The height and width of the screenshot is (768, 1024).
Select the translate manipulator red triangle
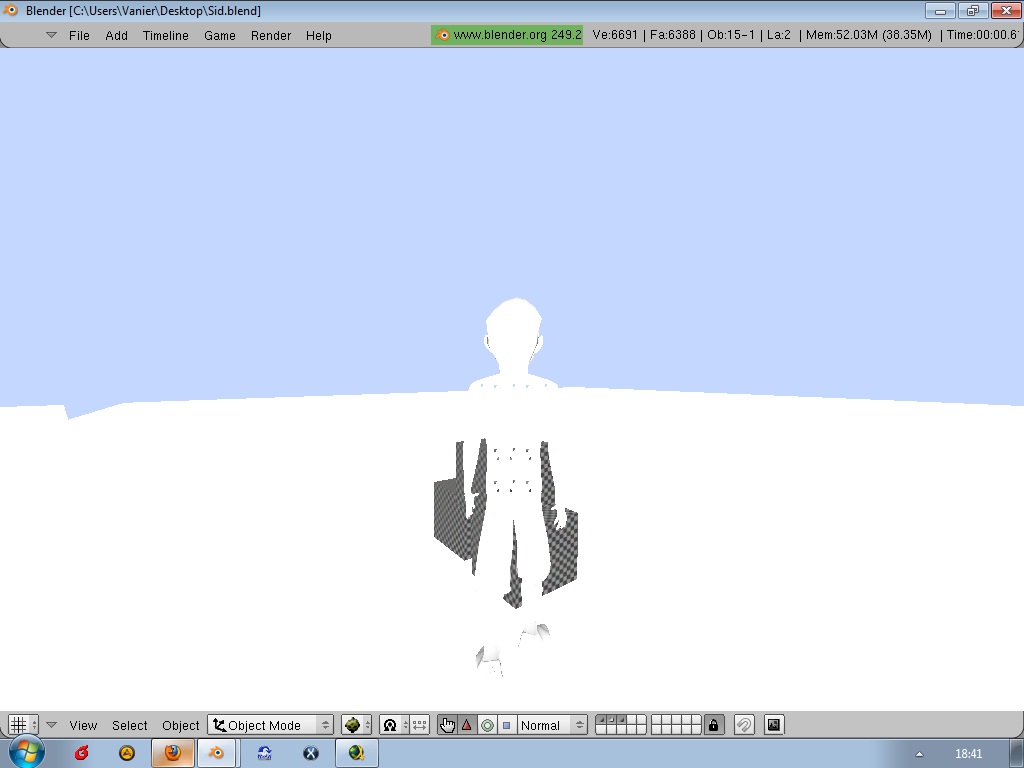point(466,725)
